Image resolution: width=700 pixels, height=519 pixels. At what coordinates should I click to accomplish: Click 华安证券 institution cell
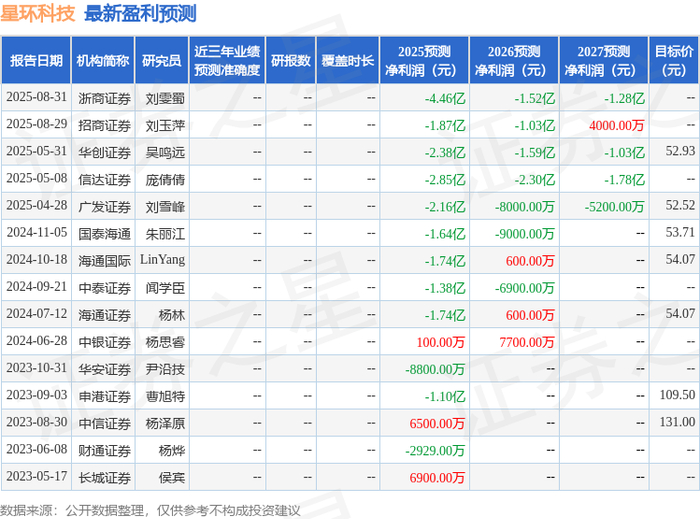[104, 370]
